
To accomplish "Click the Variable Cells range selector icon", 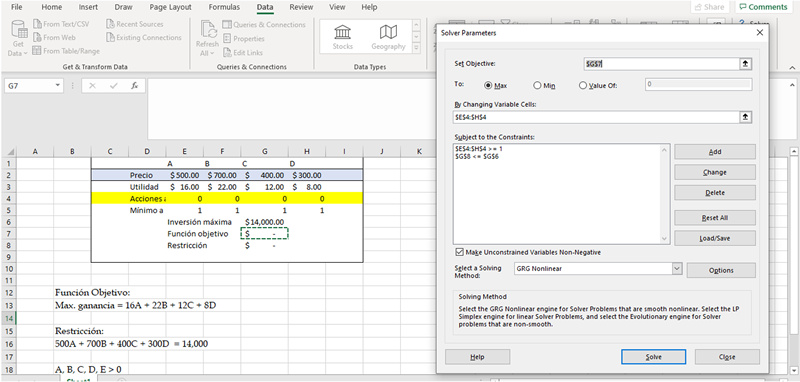I will click(745, 117).
